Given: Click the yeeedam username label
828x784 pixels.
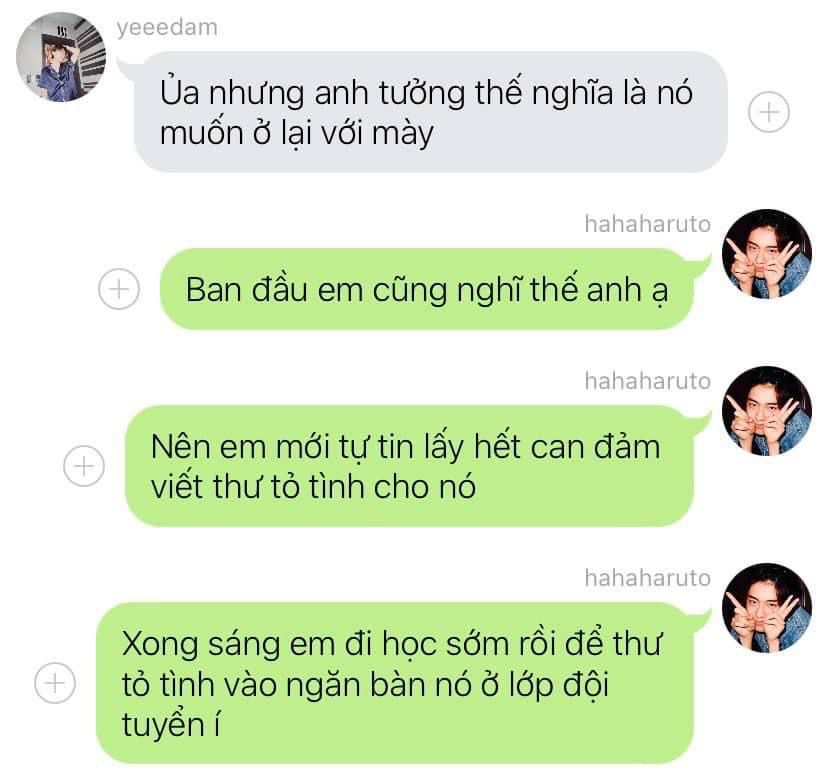Looking at the screenshot, I should click(167, 27).
